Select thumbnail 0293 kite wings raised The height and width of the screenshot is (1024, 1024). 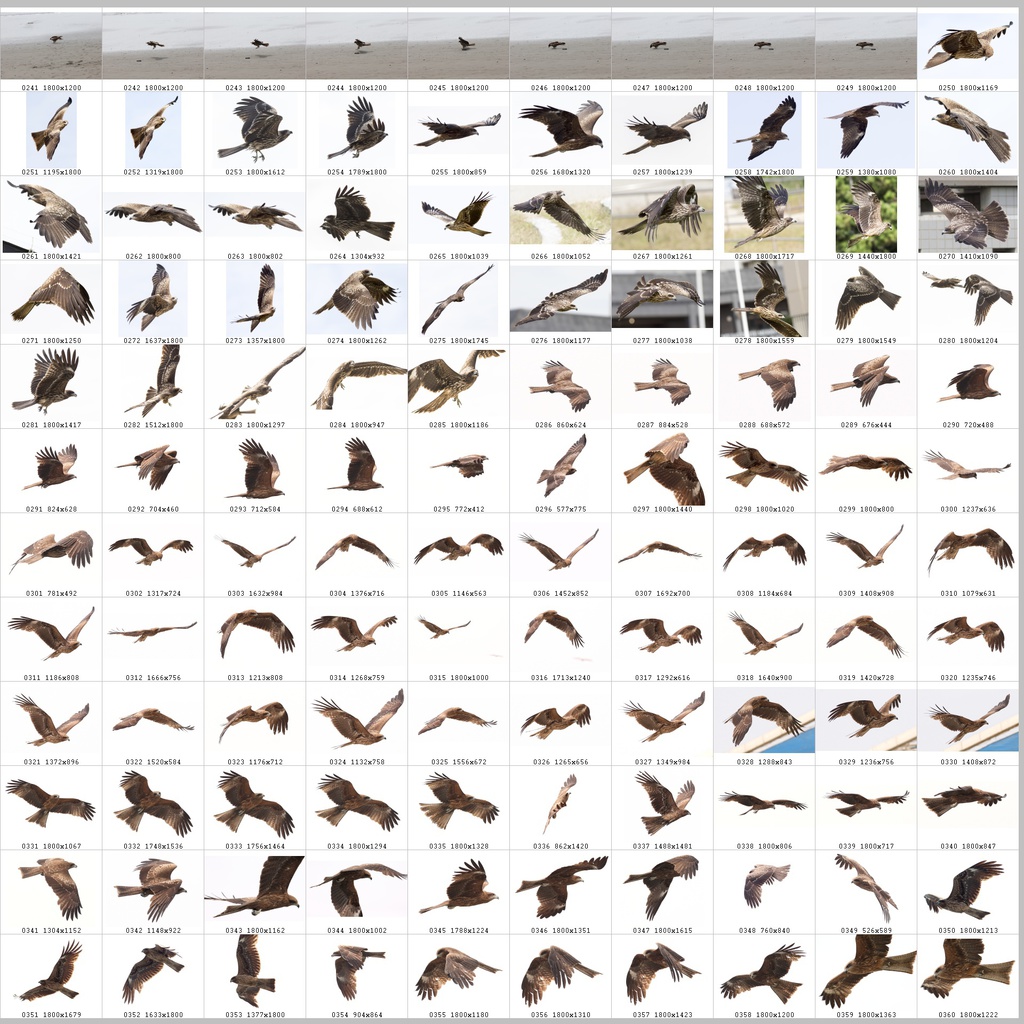pyautogui.click(x=255, y=467)
